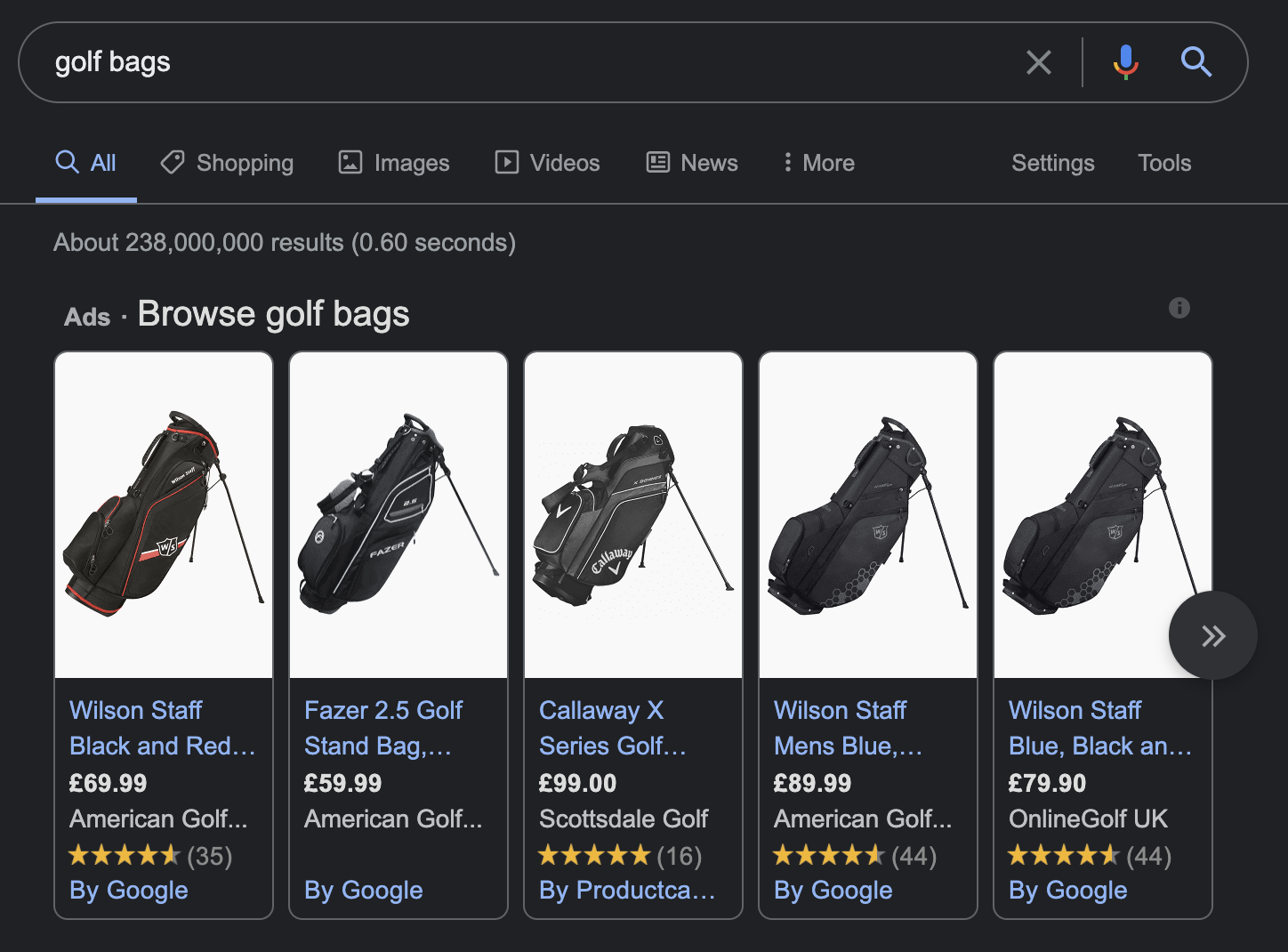
Task: Click the About 238,000,000 results text
Action: click(x=285, y=243)
